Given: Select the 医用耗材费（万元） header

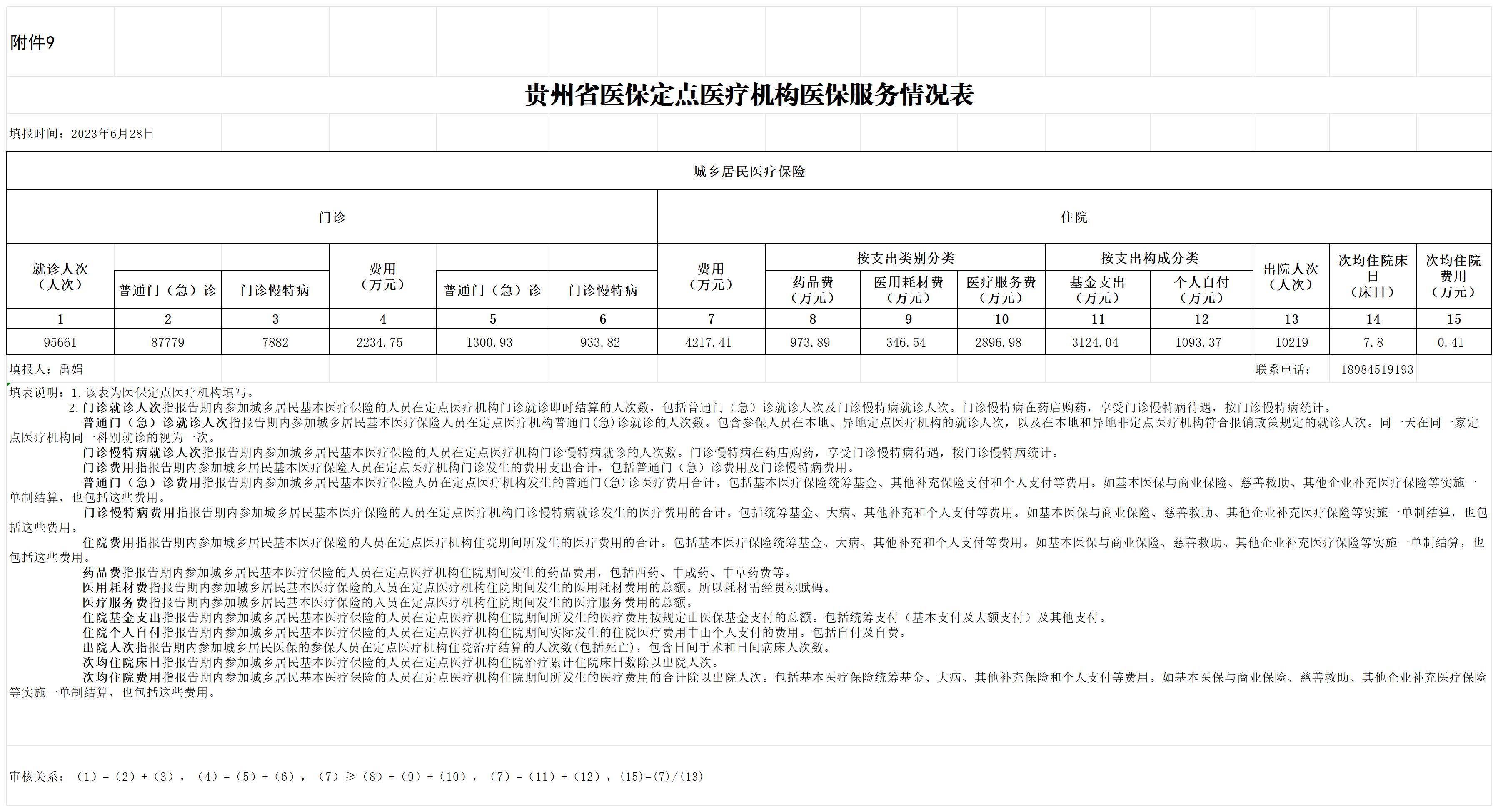Looking at the screenshot, I should coord(908,289).
